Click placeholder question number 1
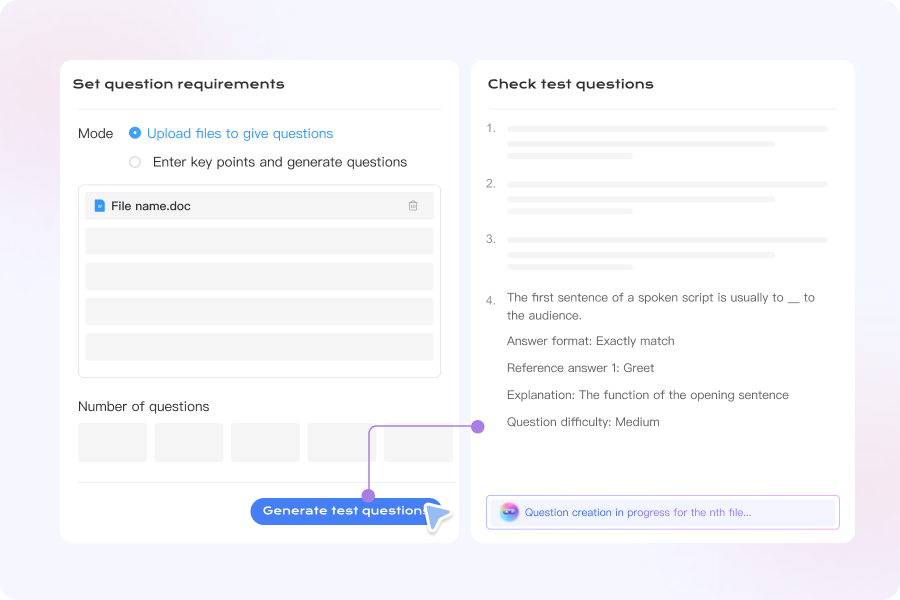 [x=491, y=128]
